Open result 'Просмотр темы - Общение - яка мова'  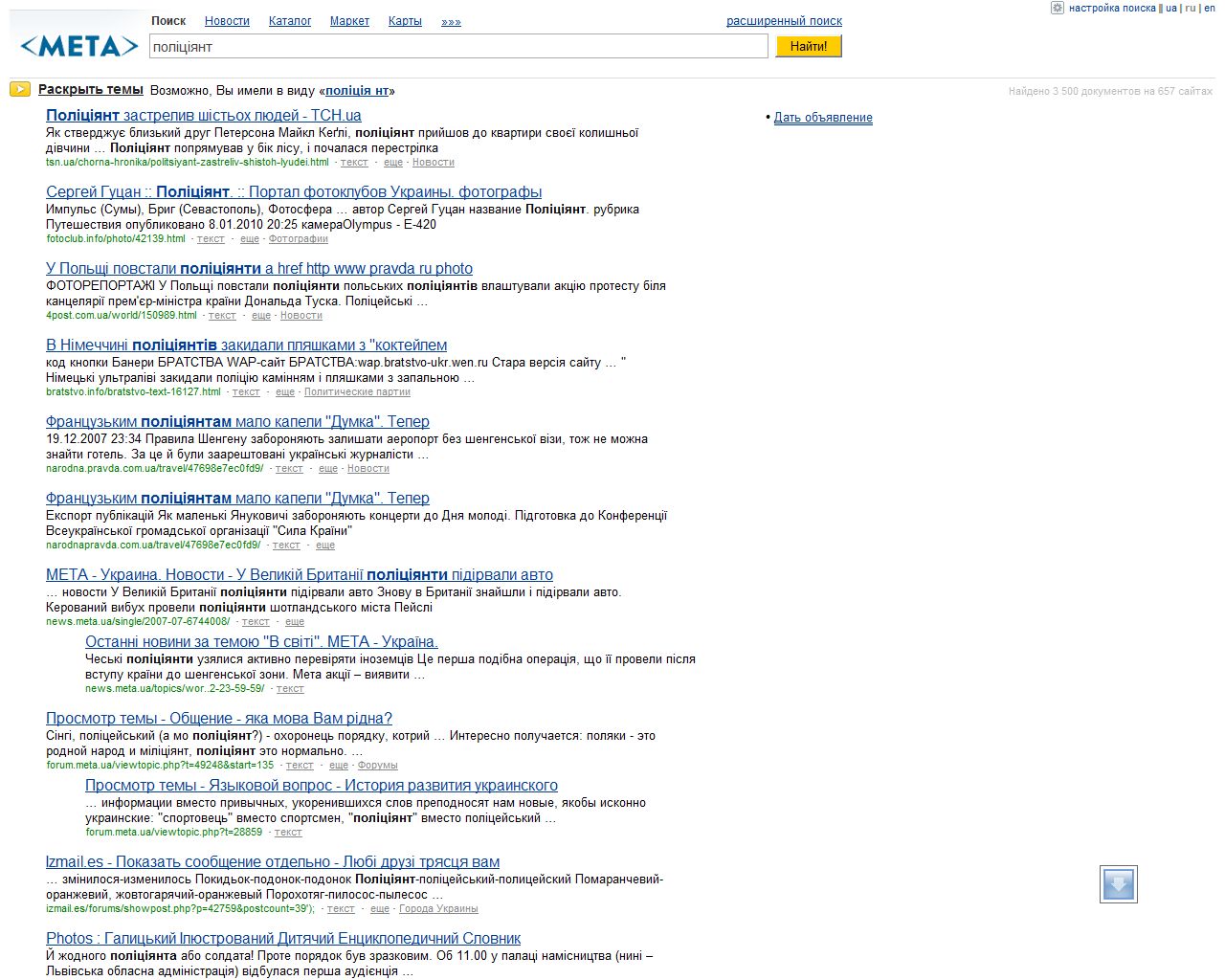219,719
